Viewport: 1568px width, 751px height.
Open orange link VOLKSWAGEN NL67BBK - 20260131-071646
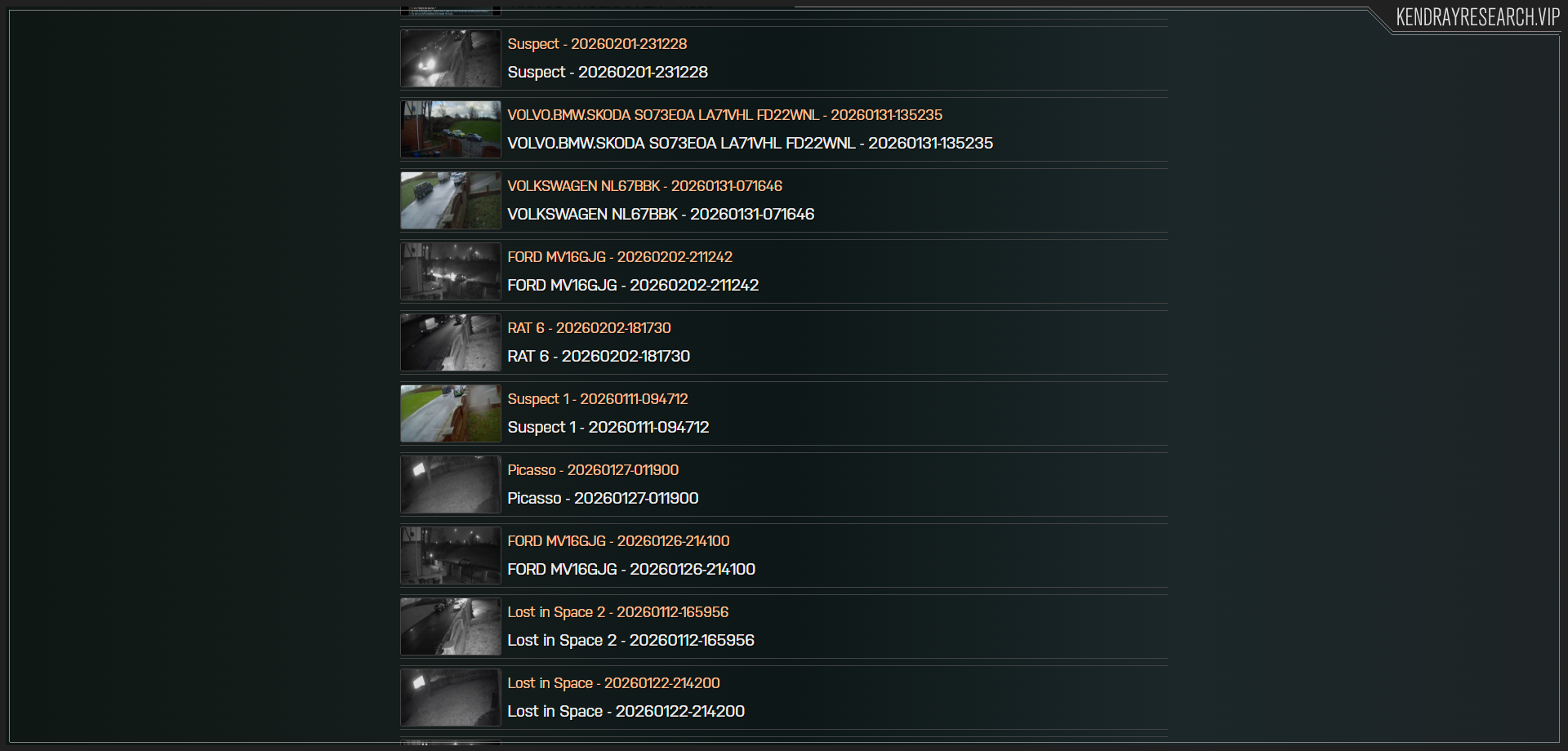pyautogui.click(x=644, y=186)
